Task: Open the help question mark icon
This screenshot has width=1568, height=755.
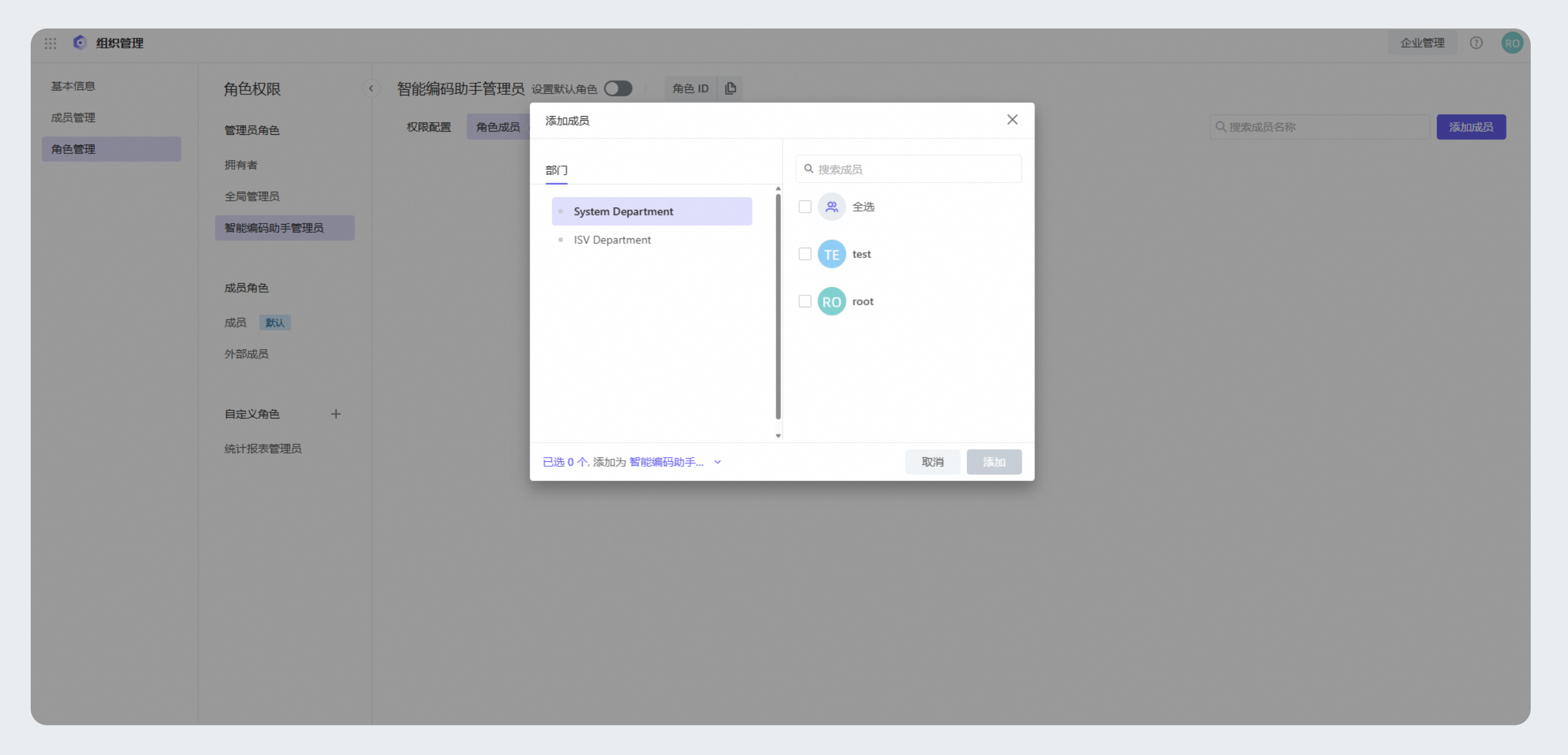Action: point(1475,43)
